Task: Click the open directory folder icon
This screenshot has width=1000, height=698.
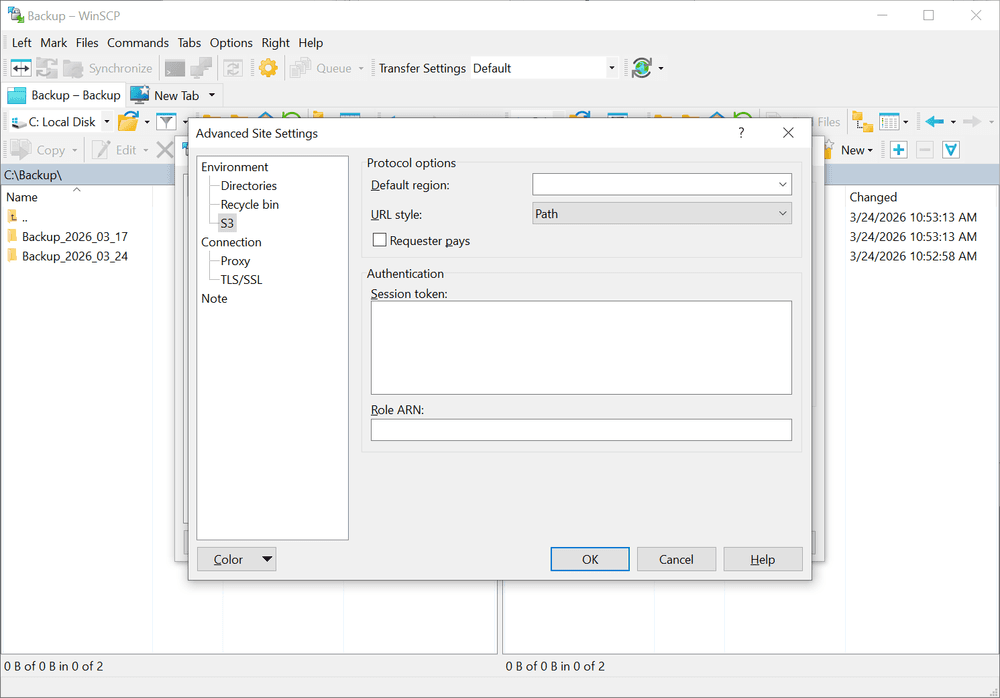Action: pos(129,121)
